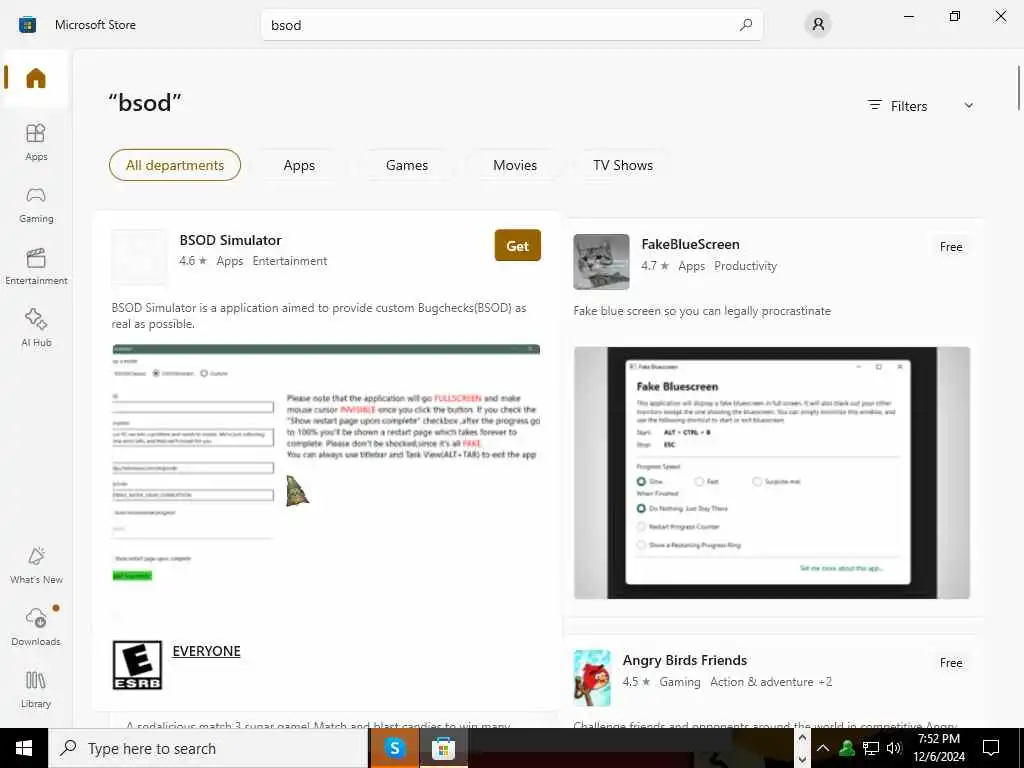Open the Angry Birds Friends title
1024x768 pixels.
(684, 660)
